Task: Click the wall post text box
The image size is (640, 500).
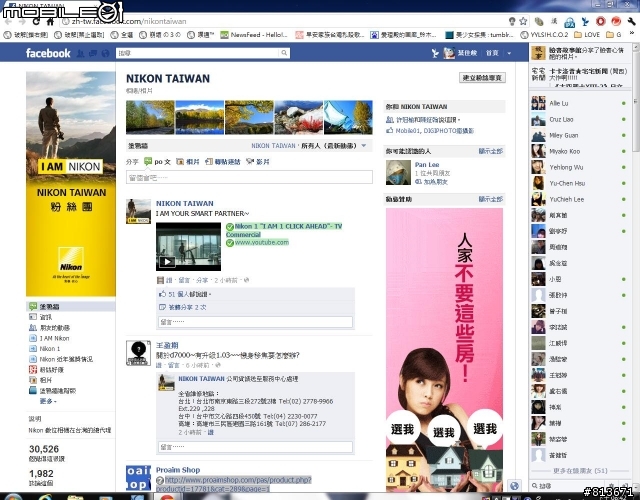Action: (x=249, y=178)
